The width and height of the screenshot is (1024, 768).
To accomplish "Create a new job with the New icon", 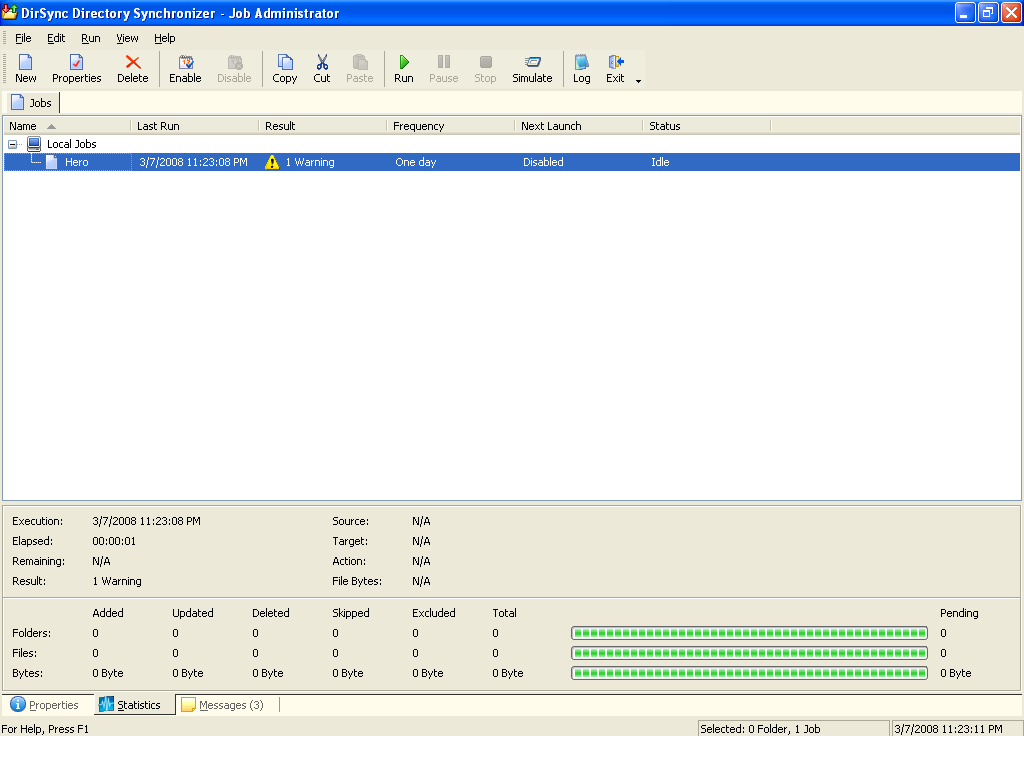I will [x=25, y=69].
